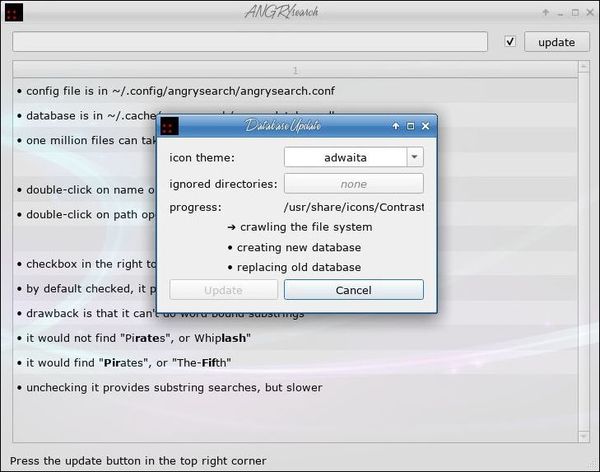
Task: Select the row 'it would find "Pirates", or "The-Fifth"'
Action: pos(295,363)
